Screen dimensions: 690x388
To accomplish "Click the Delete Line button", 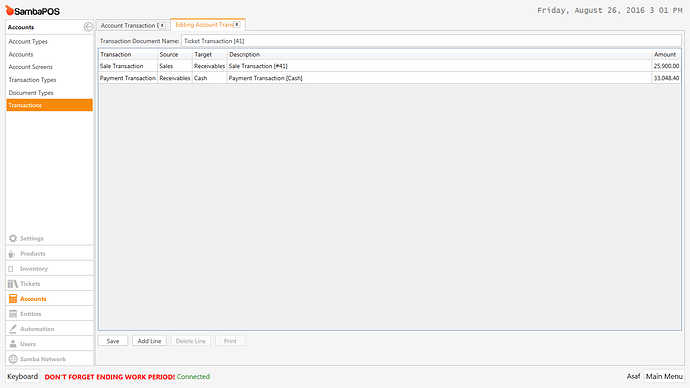I will point(191,341).
